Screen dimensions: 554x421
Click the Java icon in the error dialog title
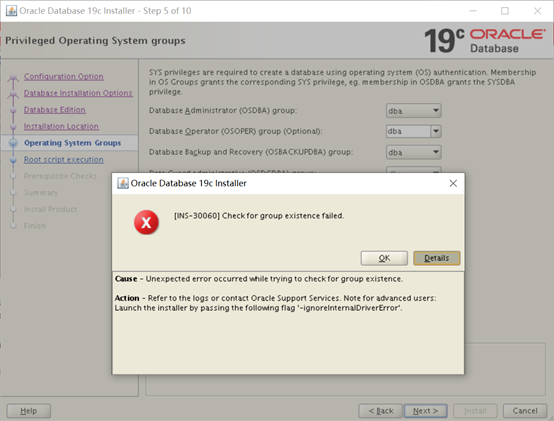pos(123,183)
